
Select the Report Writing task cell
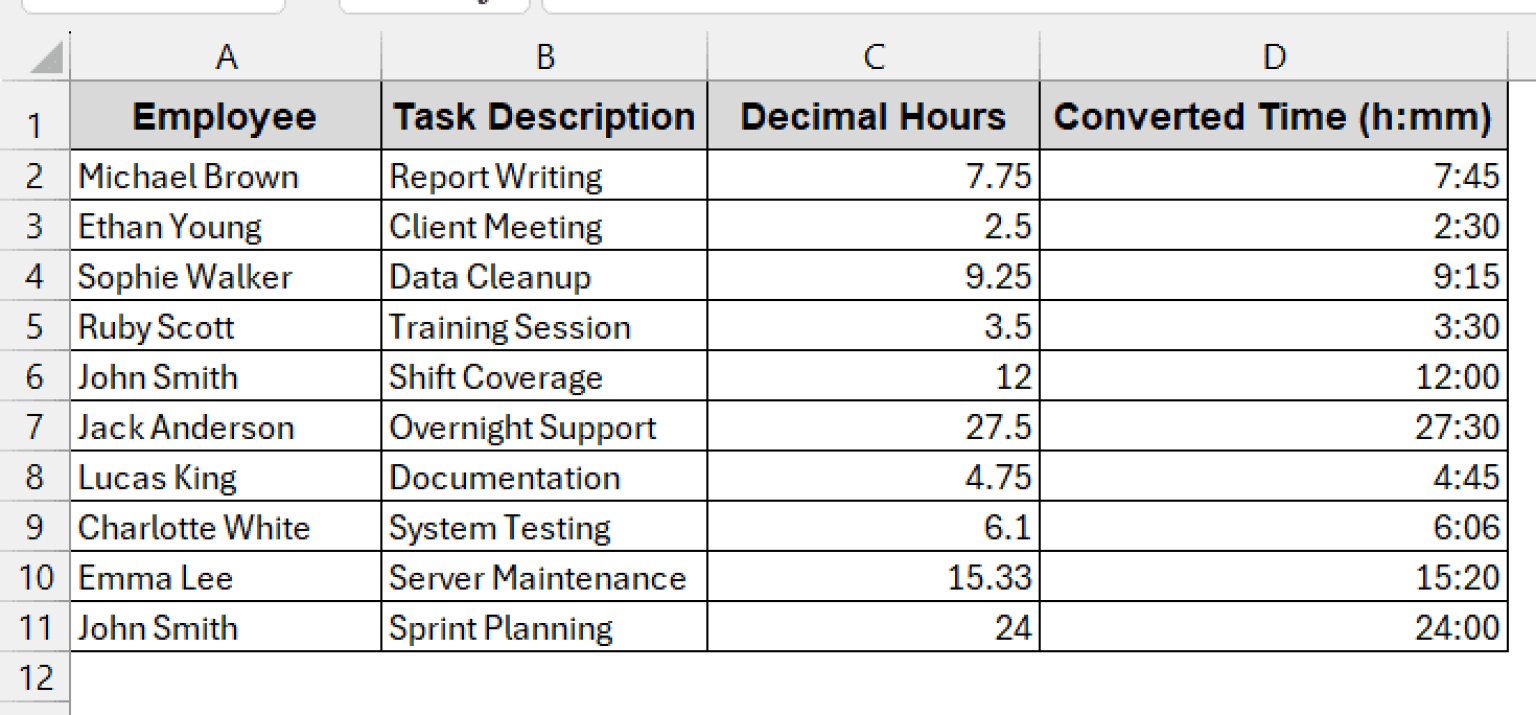[x=545, y=176]
